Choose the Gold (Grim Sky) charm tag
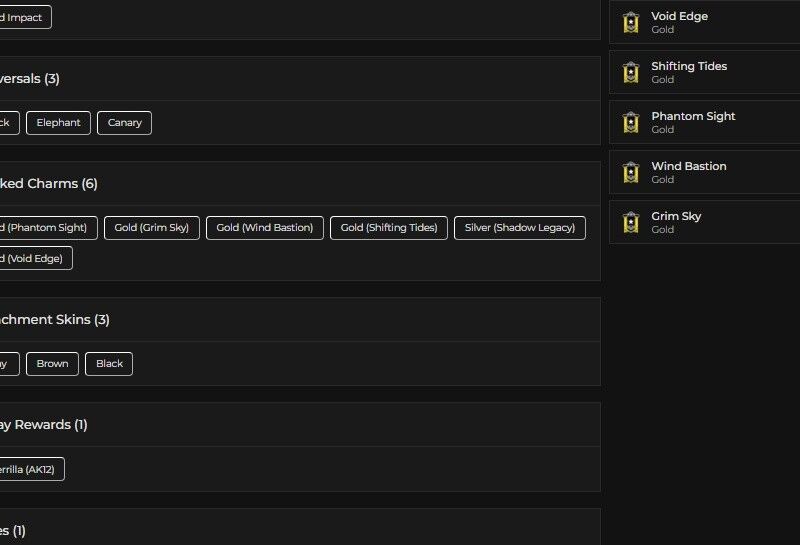Image resolution: width=800 pixels, height=545 pixels. click(151, 228)
